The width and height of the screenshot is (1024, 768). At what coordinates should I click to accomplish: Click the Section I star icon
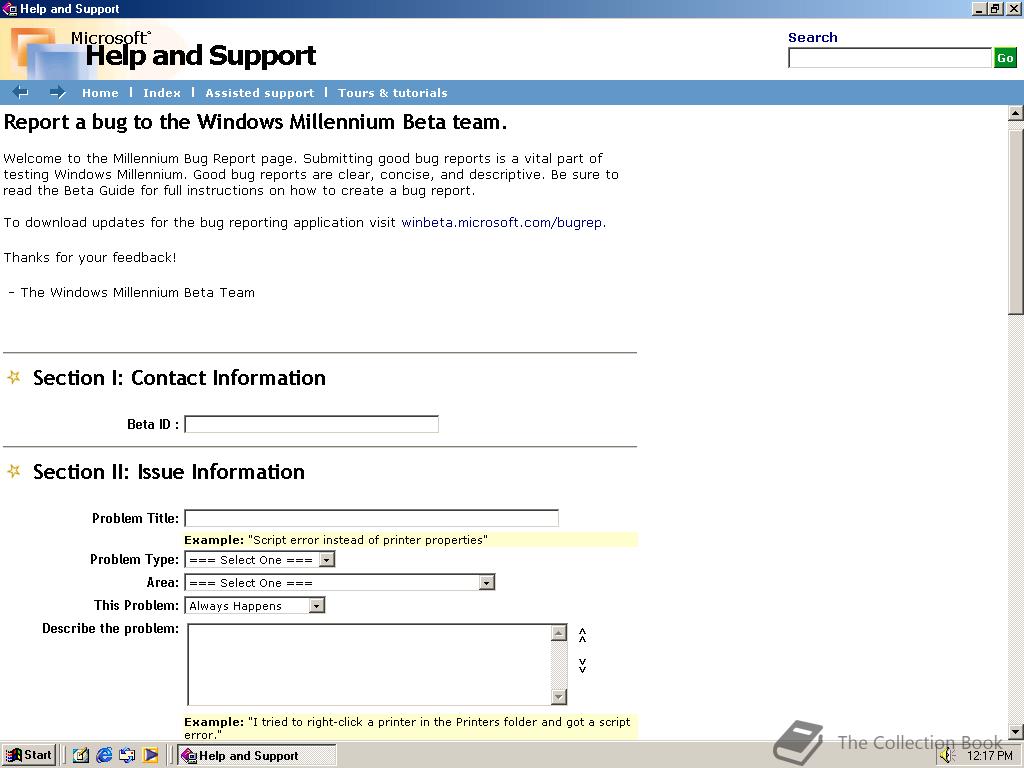tap(14, 377)
